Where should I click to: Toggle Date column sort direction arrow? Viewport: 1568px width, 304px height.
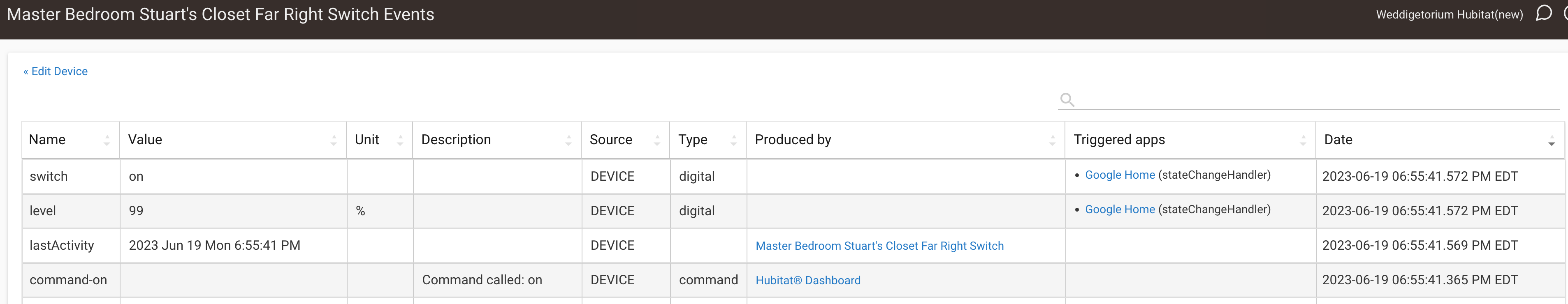click(1552, 140)
